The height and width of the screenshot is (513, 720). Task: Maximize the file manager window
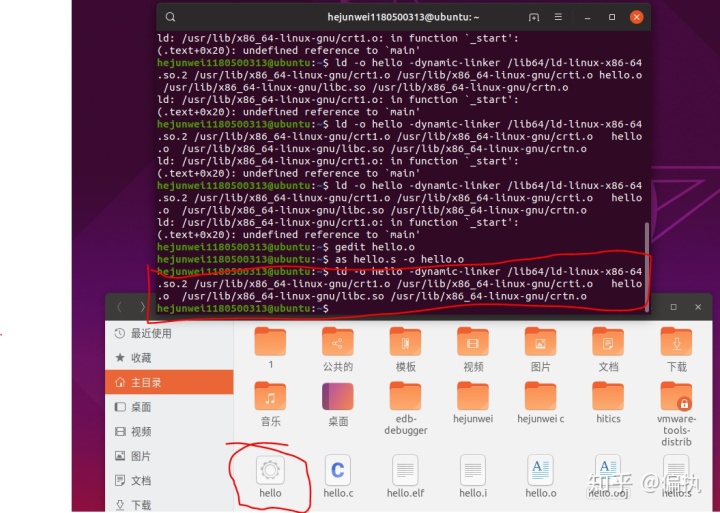pyautogui.click(x=674, y=307)
